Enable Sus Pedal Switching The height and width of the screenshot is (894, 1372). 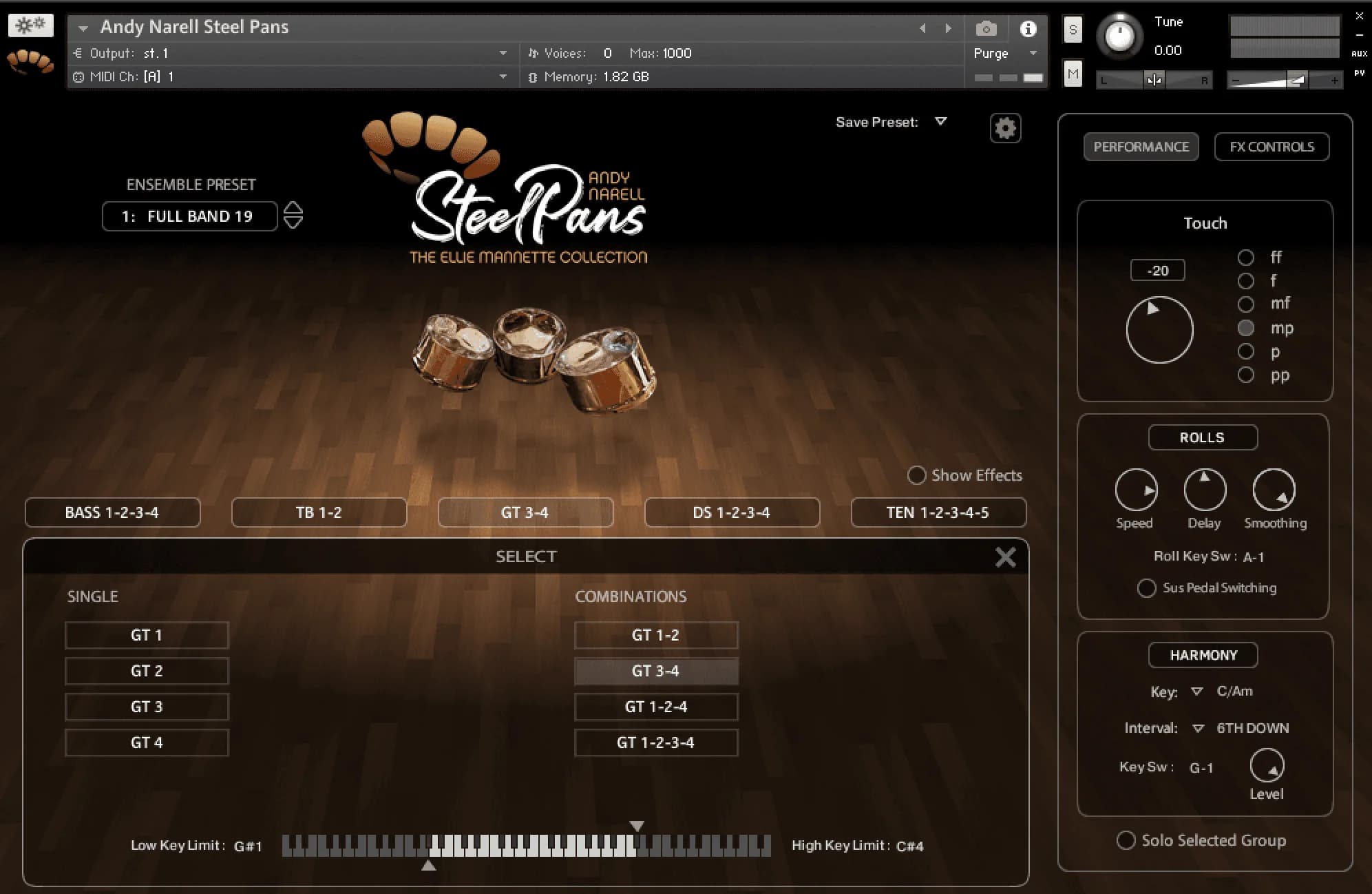point(1146,588)
